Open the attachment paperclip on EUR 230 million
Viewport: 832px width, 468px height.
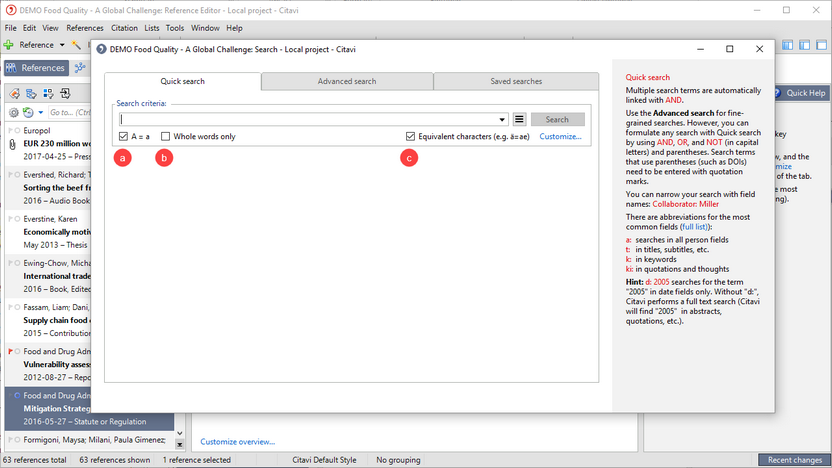click(x=13, y=144)
